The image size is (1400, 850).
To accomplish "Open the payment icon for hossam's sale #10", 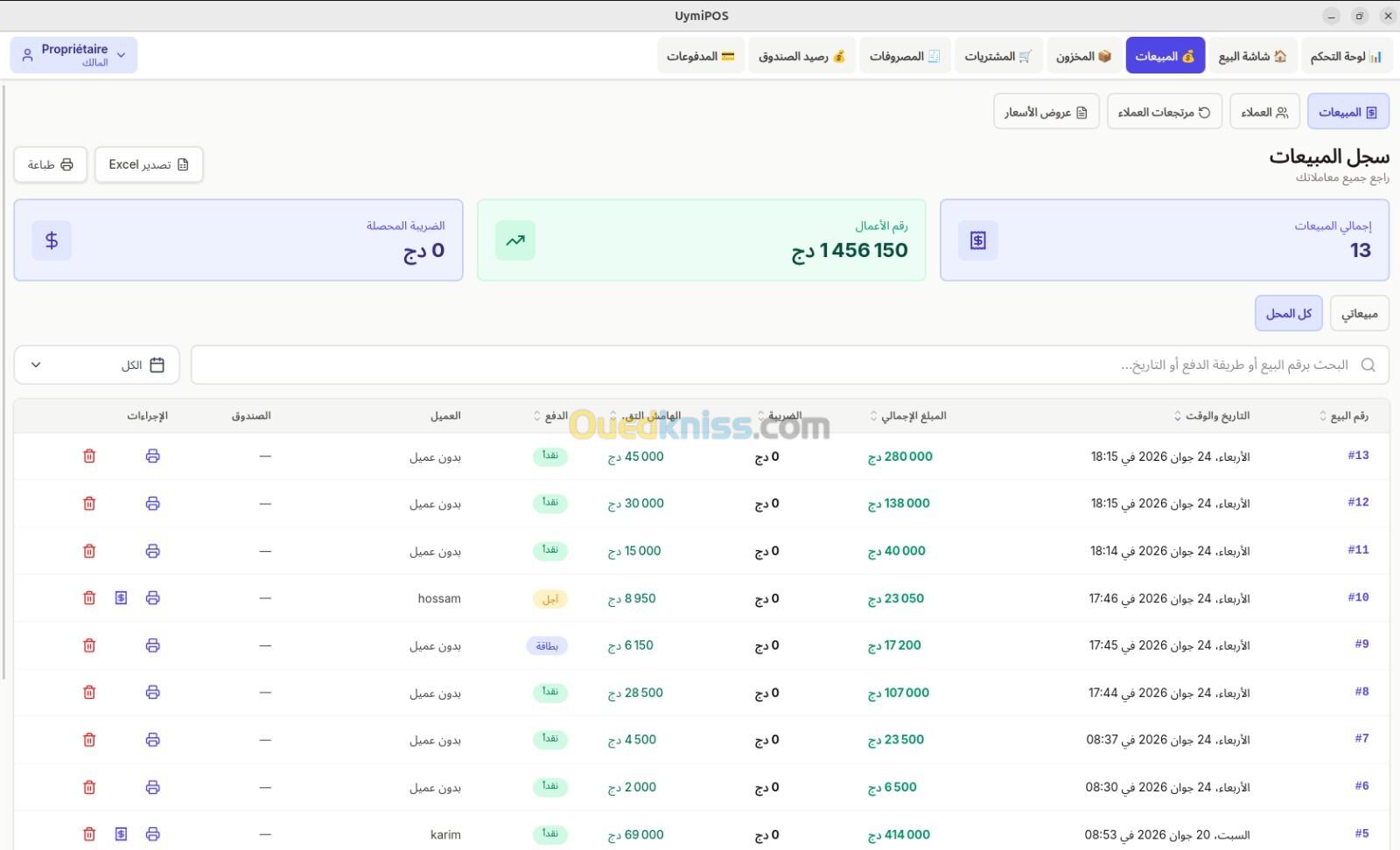I will click(121, 598).
